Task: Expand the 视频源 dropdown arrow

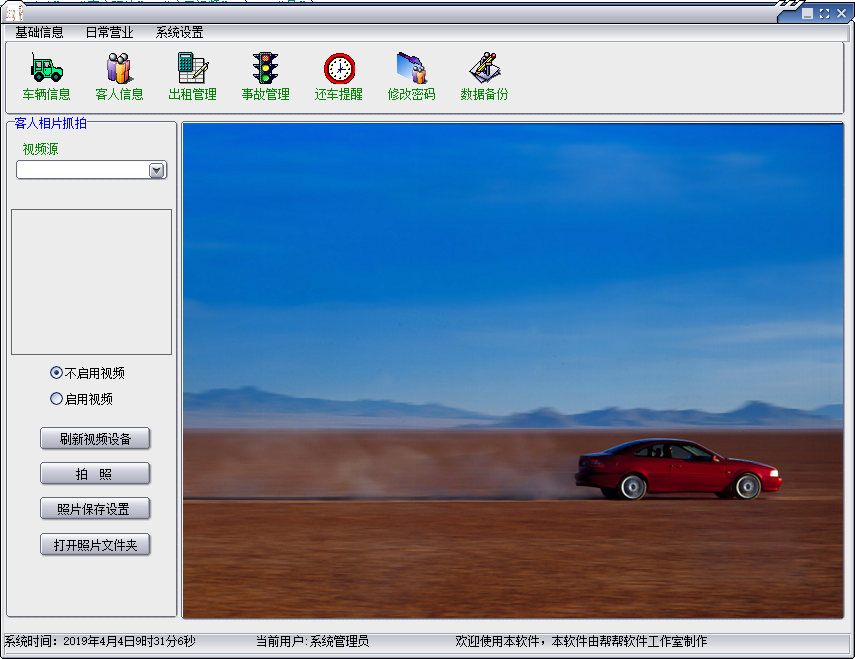Action: coord(156,171)
